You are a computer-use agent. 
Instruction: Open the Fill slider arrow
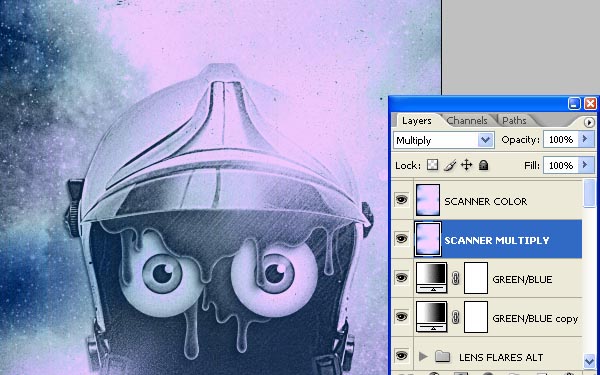(x=585, y=165)
